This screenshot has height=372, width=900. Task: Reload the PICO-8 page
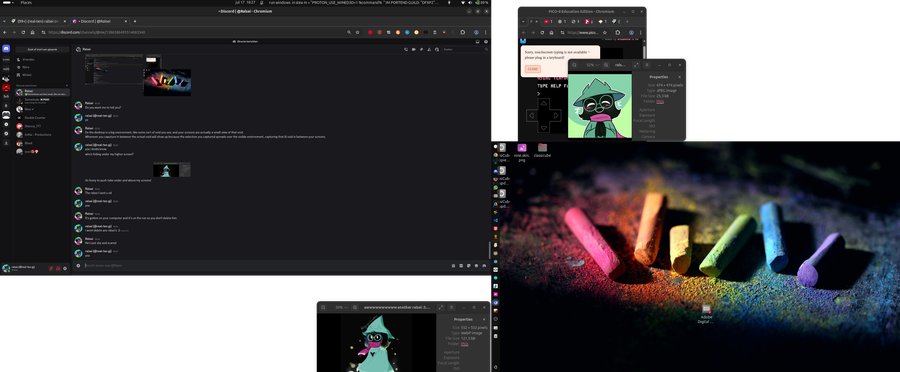pyautogui.click(x=542, y=33)
